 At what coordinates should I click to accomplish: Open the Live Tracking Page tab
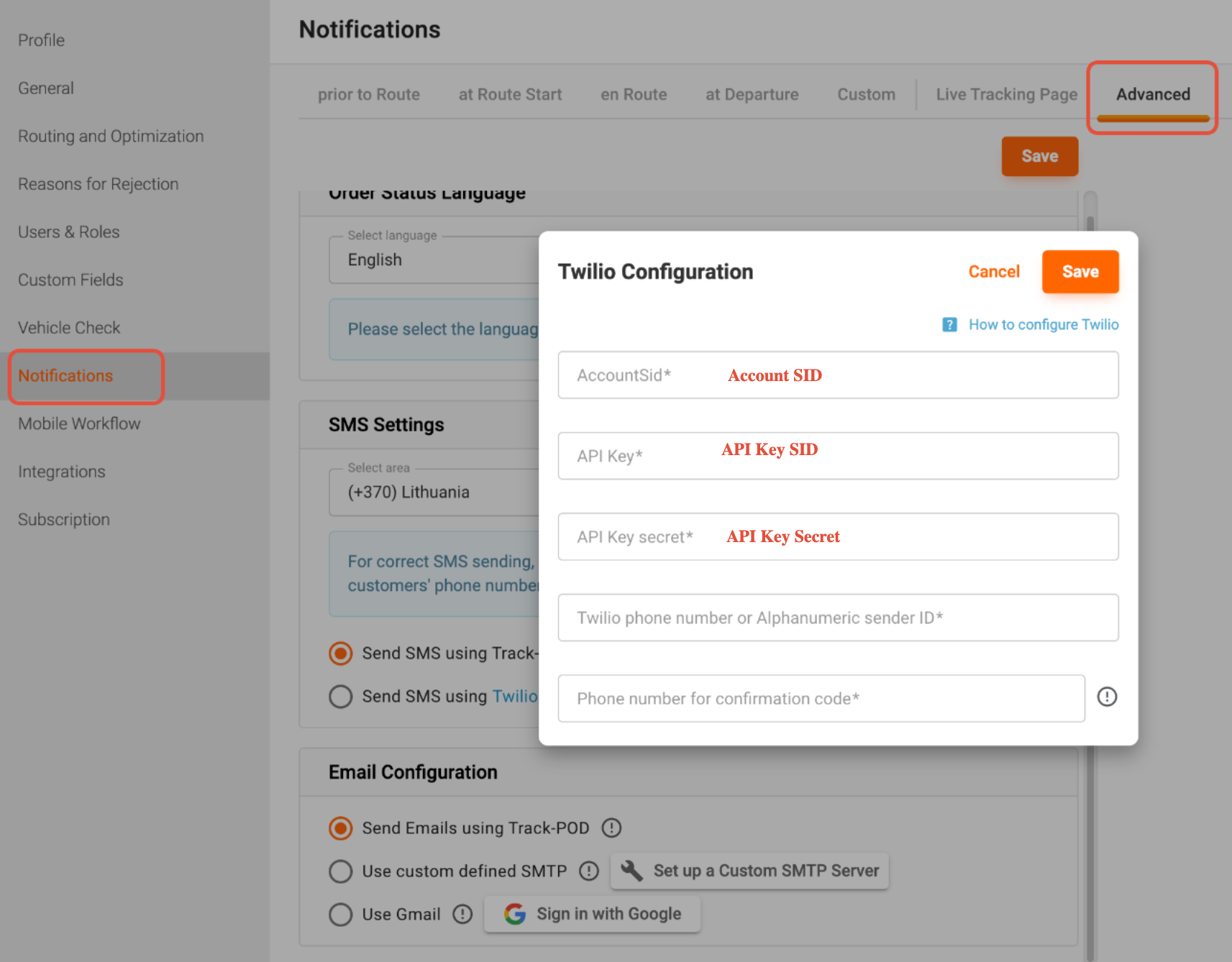[1007, 95]
